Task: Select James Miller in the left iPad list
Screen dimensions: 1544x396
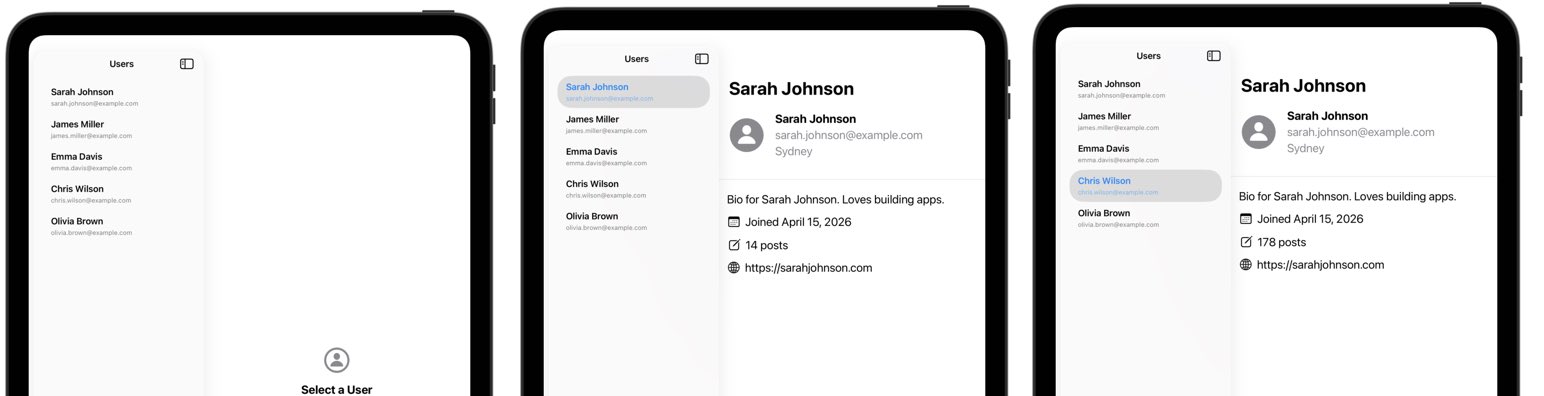Action: 120,129
